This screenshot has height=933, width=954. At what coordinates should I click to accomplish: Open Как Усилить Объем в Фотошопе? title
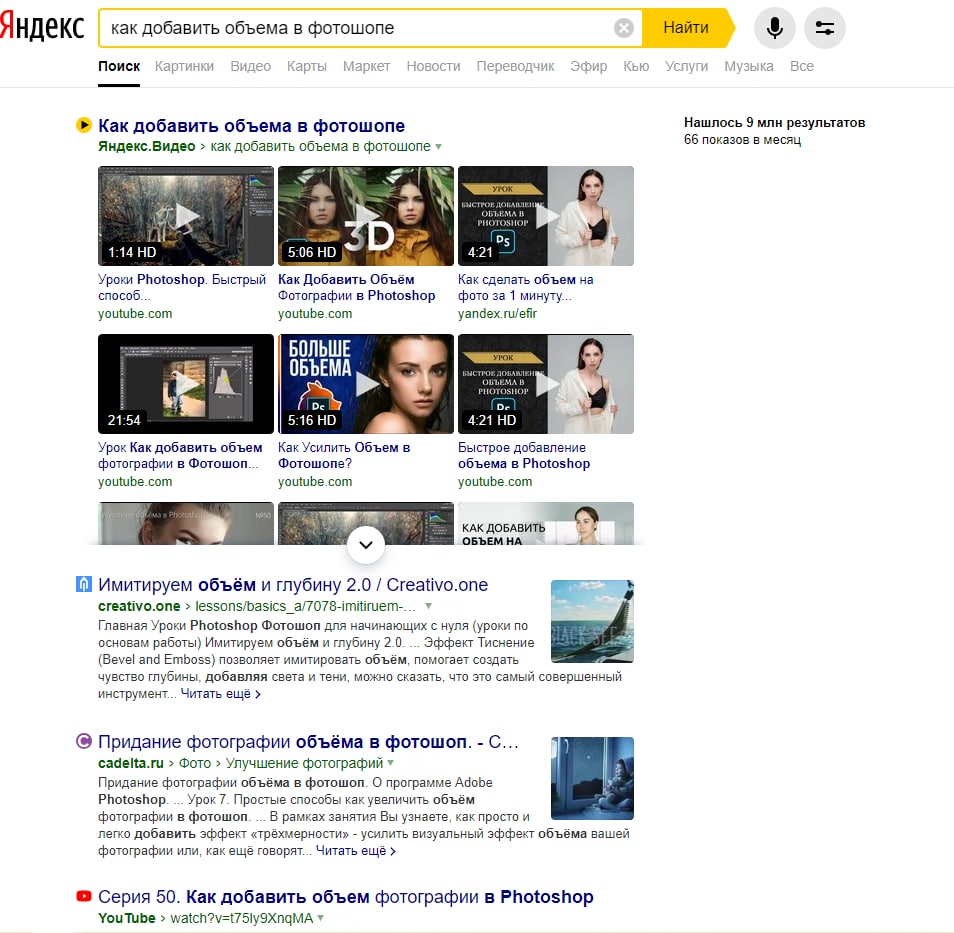(x=344, y=455)
